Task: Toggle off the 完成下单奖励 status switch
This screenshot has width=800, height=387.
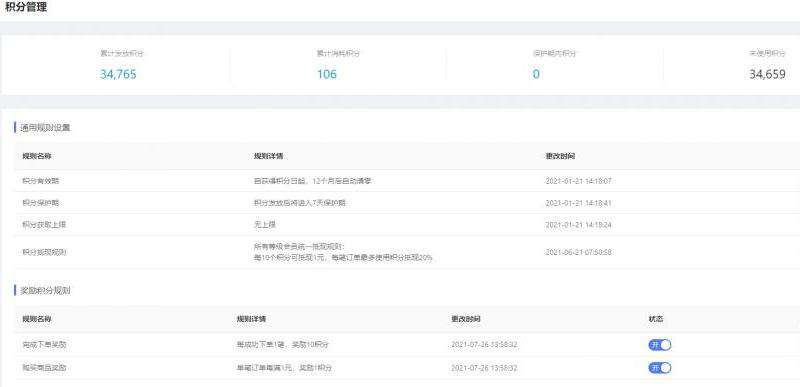Action: [x=660, y=345]
